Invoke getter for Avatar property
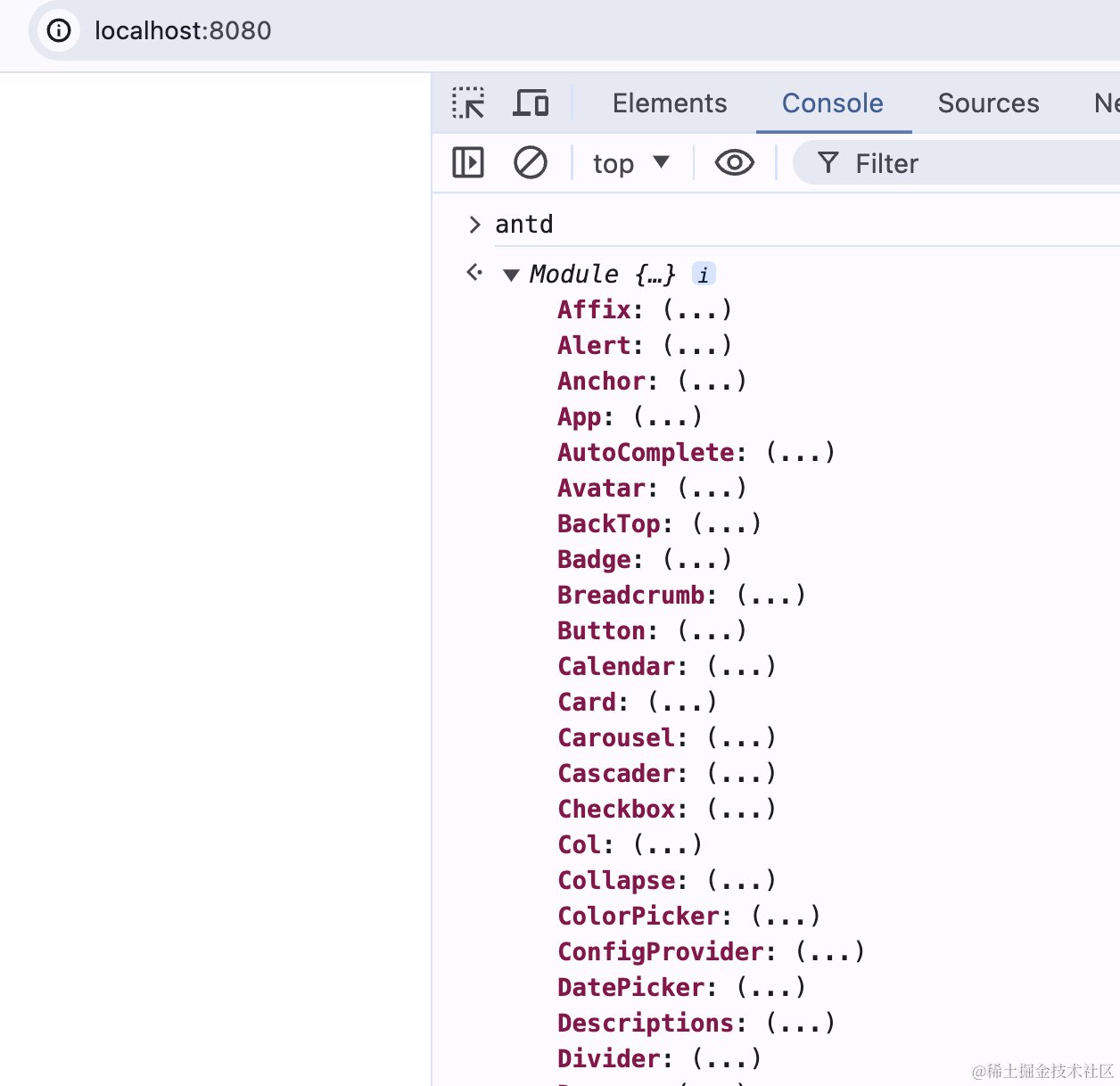This screenshot has height=1086, width=1120. pos(712,489)
